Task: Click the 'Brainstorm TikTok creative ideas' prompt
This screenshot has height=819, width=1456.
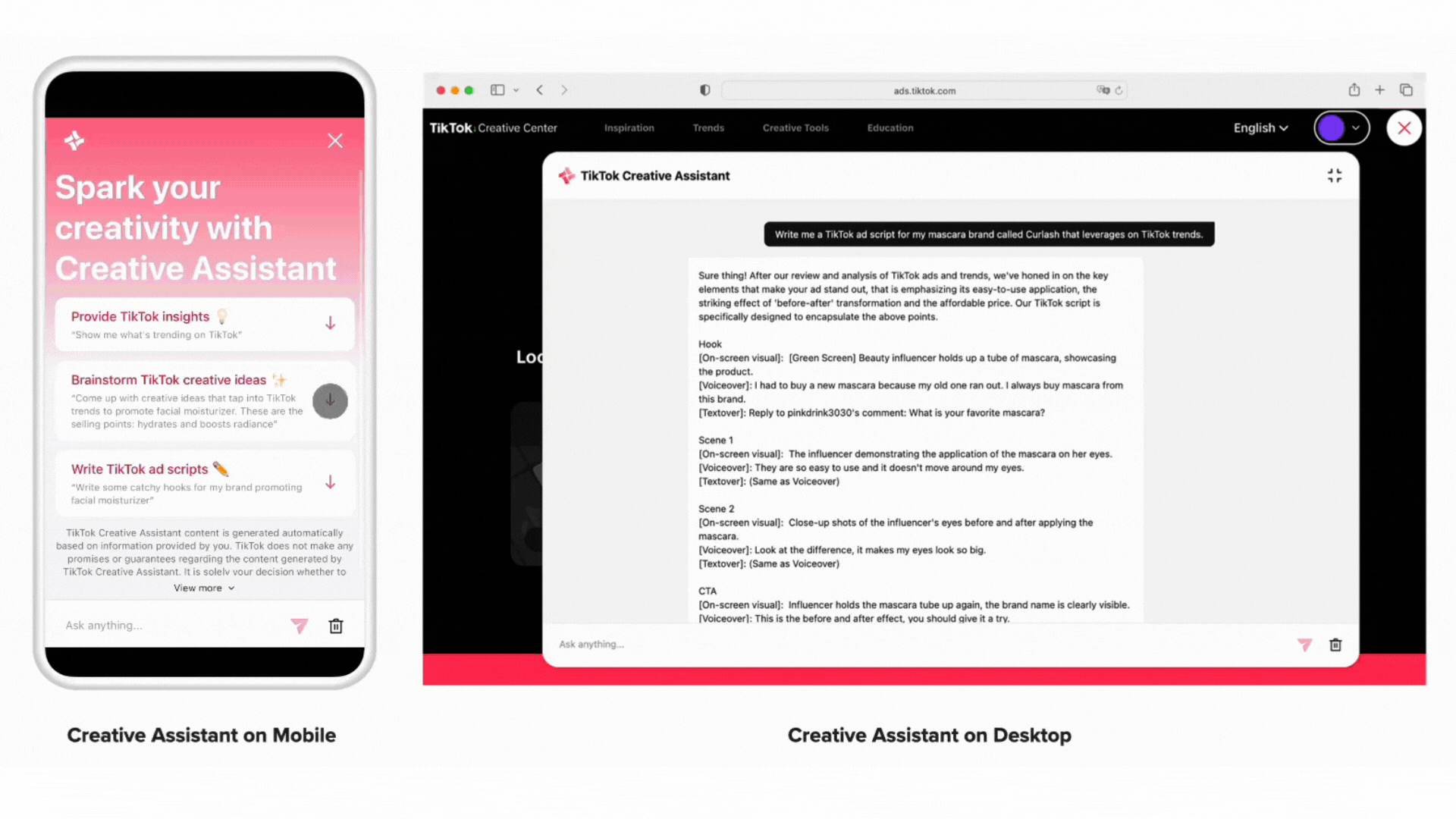Action: pos(205,400)
